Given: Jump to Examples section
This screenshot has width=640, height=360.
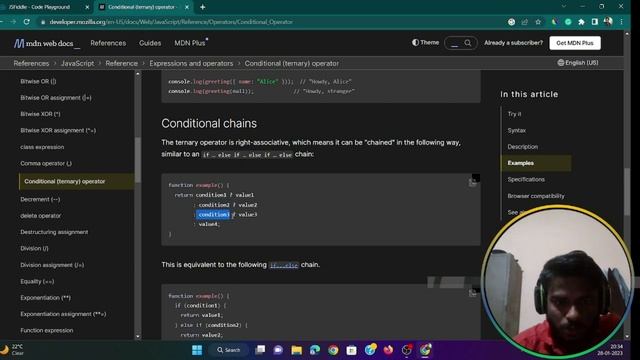Looking at the screenshot, I should click(x=536, y=163).
